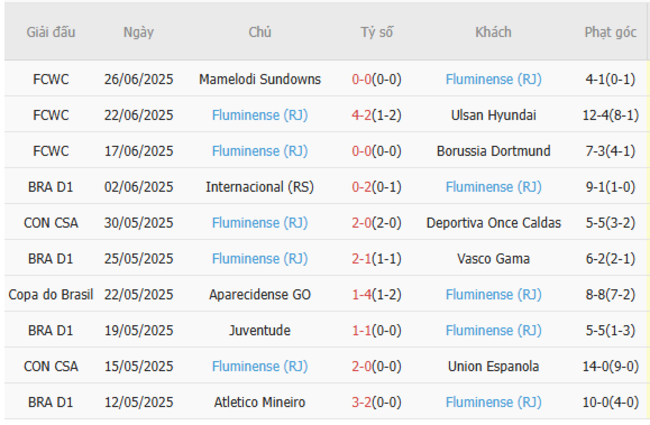Image resolution: width=650 pixels, height=425 pixels.
Task: Open Deportiva Once Caldas team page
Action: pyautogui.click(x=493, y=223)
